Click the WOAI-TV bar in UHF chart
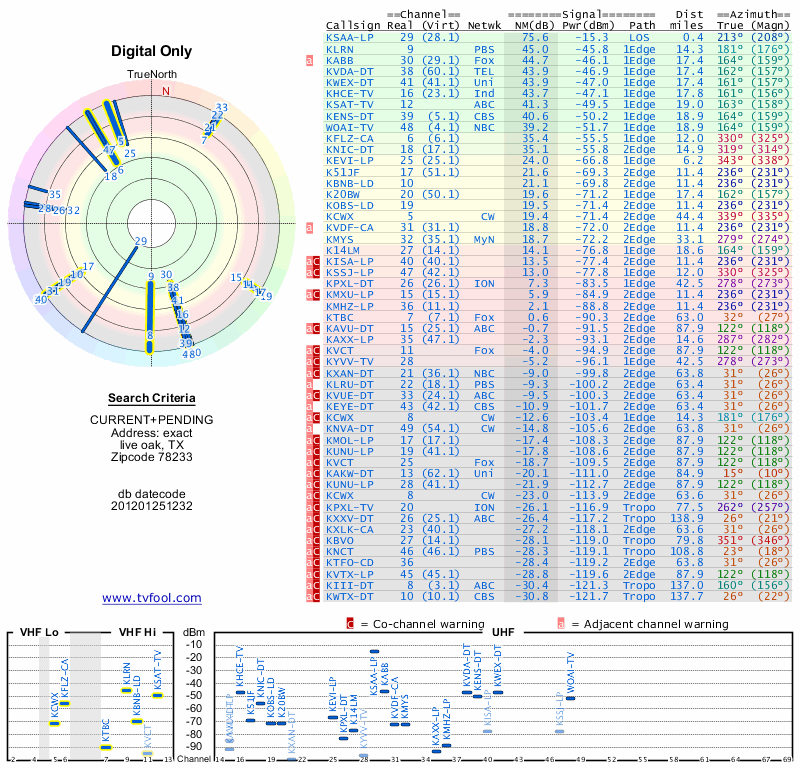800x768 pixels. tap(570, 698)
